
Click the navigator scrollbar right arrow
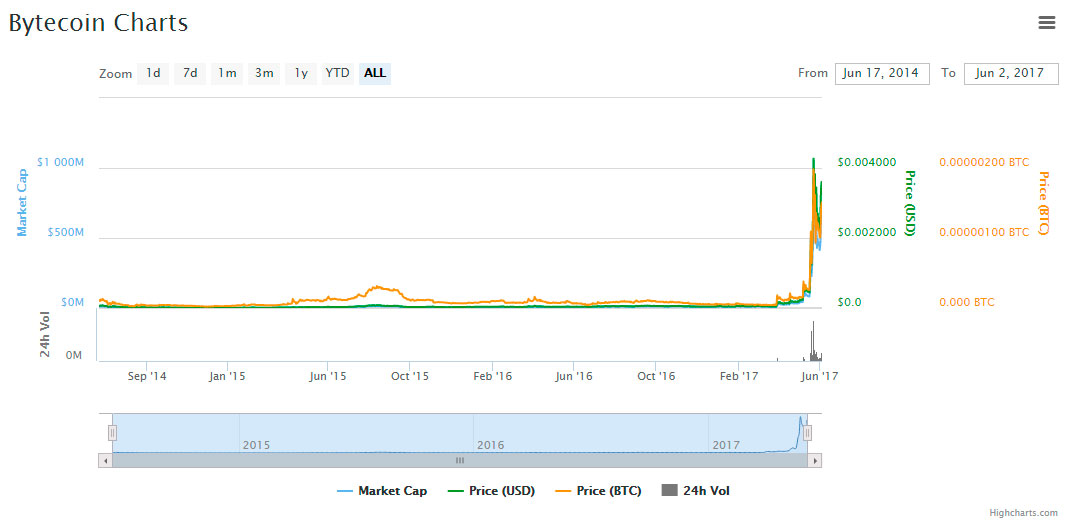(x=815, y=461)
